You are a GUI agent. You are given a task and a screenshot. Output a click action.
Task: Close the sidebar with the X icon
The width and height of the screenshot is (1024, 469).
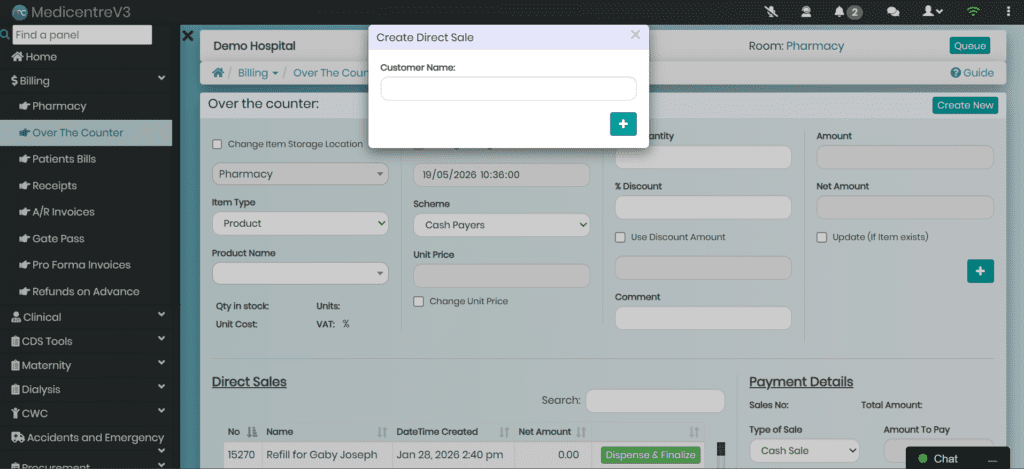coord(188,36)
